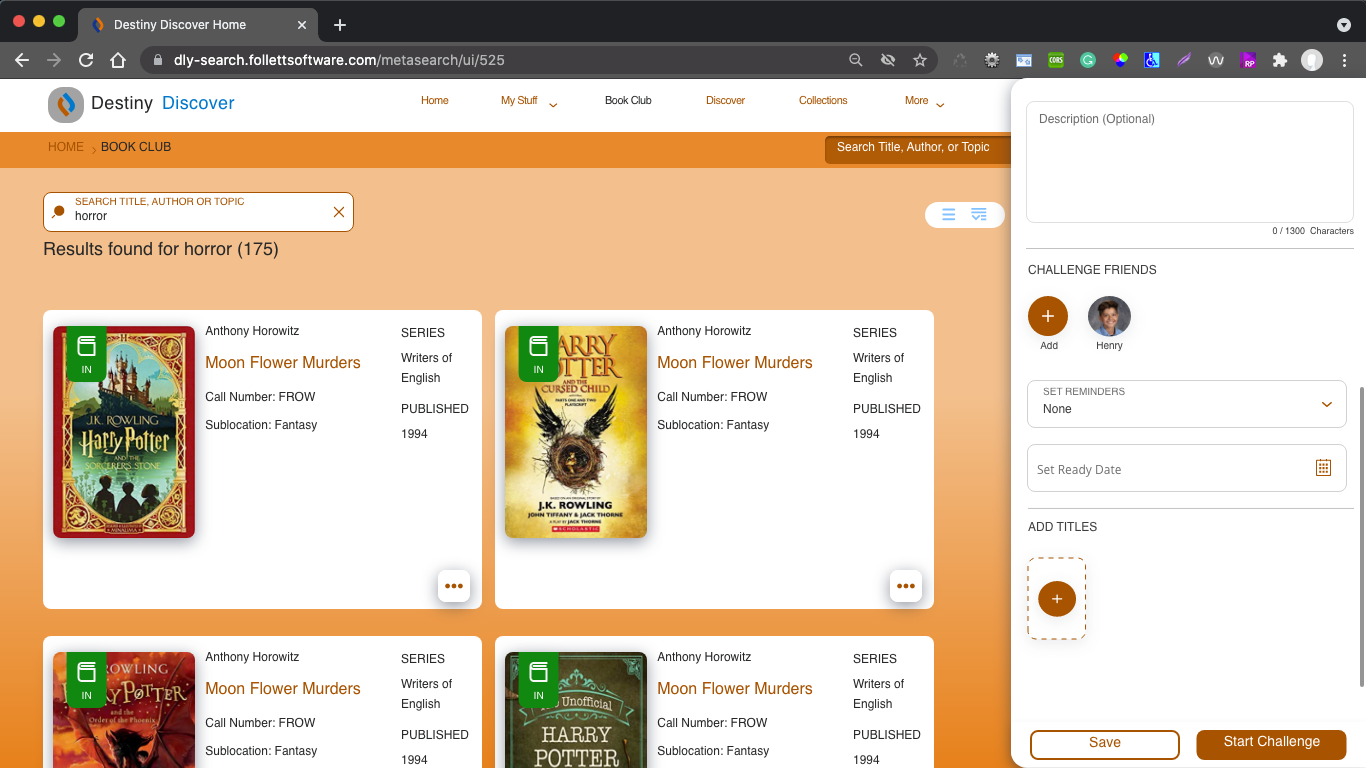
Task: Click the IN badge on the Sorcerer's Stone cover
Action: (86, 353)
